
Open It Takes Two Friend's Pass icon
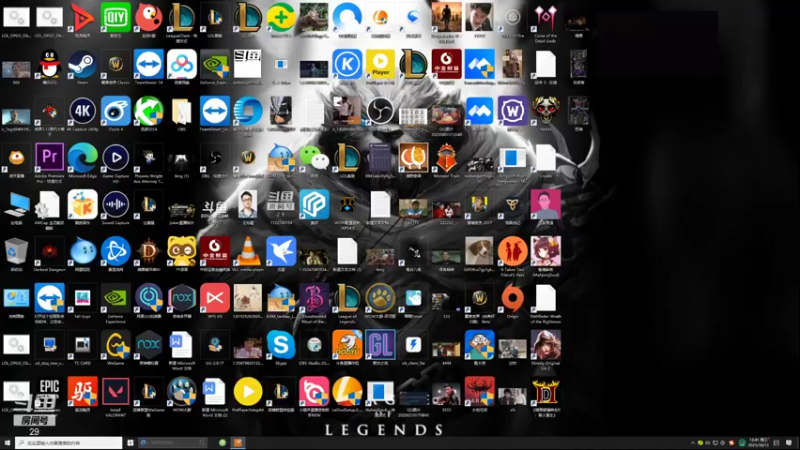[512, 251]
